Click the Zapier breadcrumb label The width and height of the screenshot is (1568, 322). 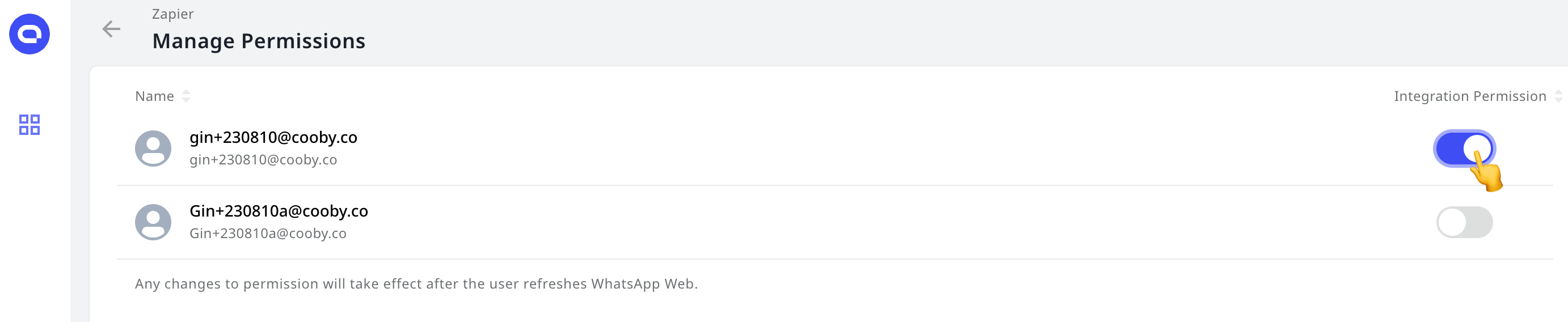(172, 14)
